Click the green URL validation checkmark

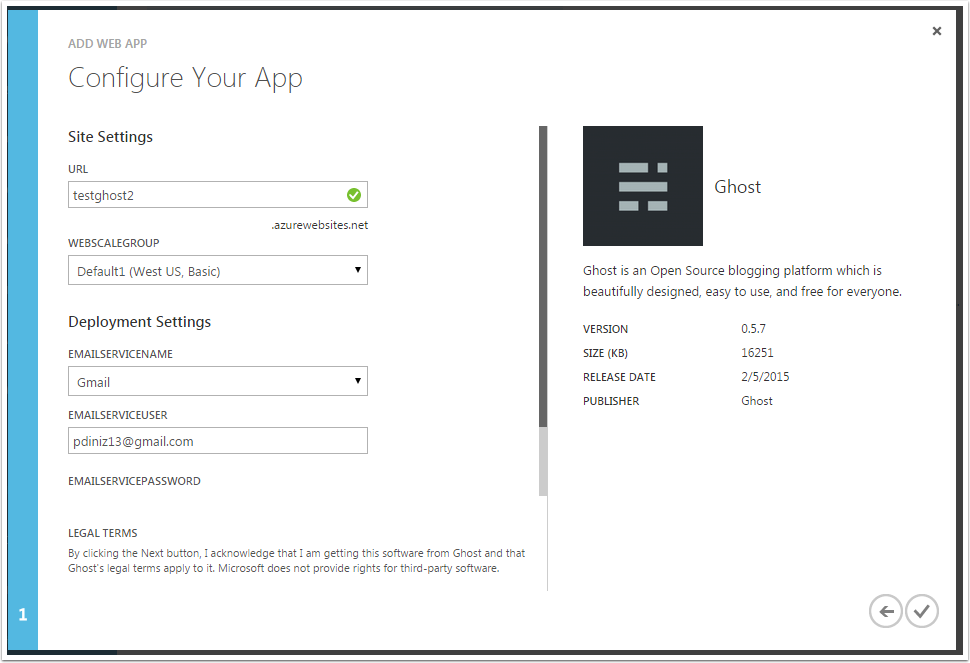pos(354,195)
